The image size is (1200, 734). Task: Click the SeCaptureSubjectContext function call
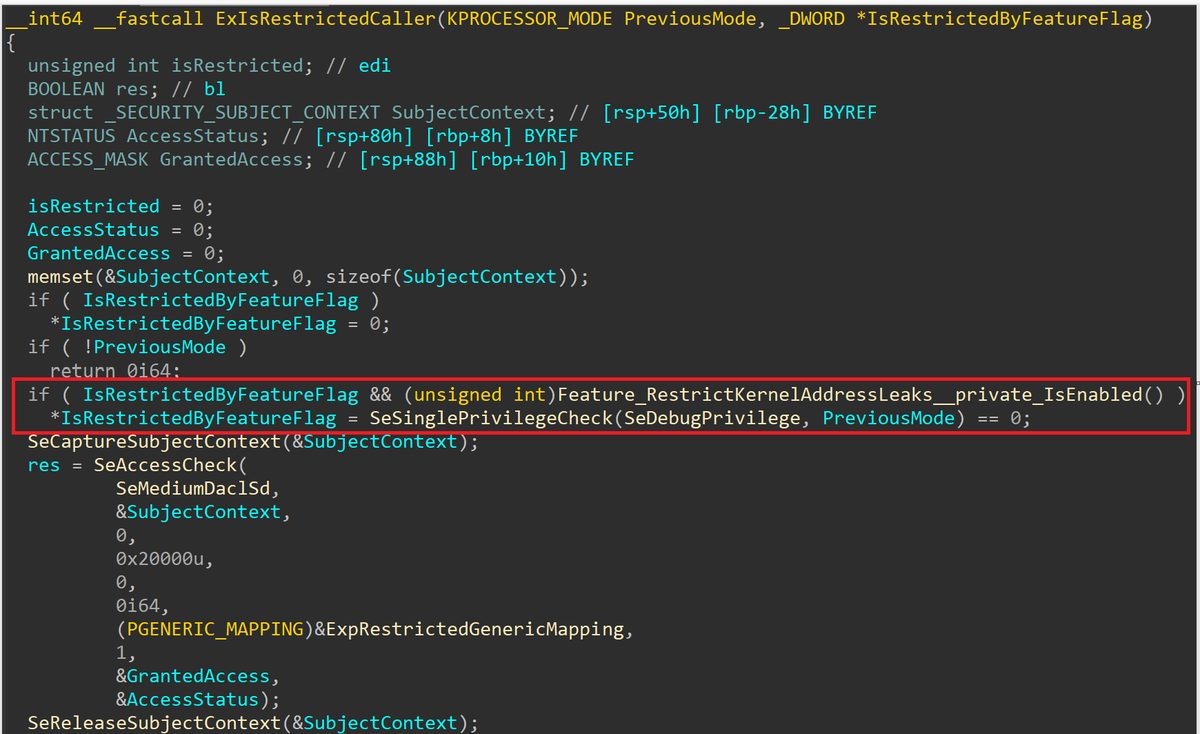click(153, 441)
